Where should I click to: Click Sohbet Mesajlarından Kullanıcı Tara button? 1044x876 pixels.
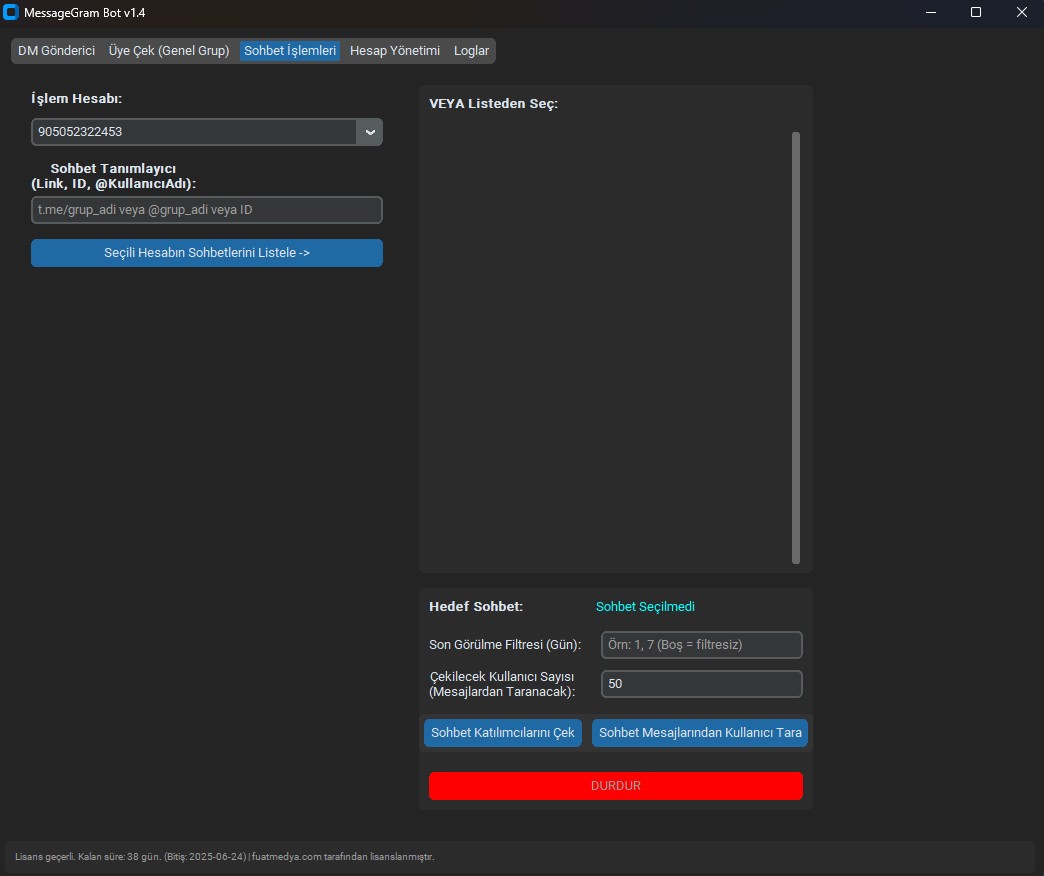700,733
